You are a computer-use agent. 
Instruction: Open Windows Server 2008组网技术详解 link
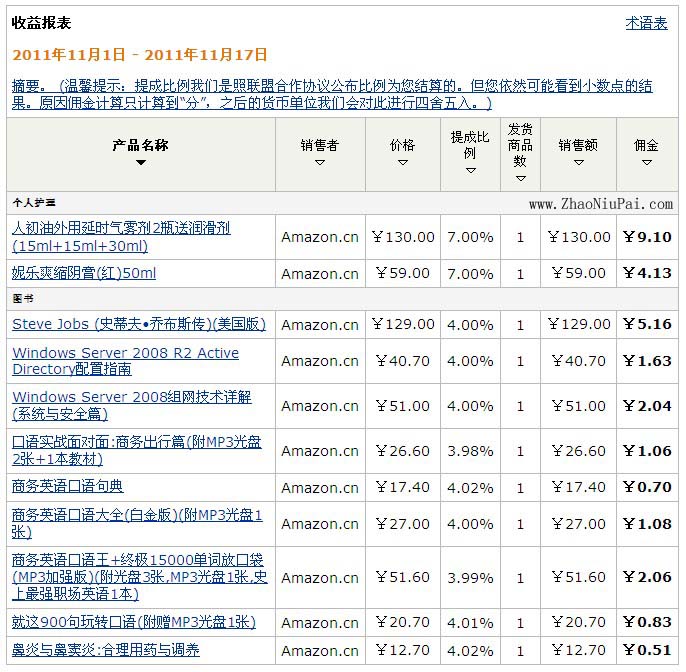point(132,406)
